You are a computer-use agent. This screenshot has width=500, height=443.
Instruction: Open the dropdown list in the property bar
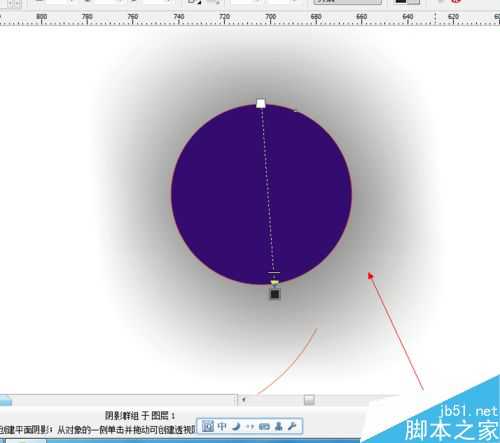(348, 2)
